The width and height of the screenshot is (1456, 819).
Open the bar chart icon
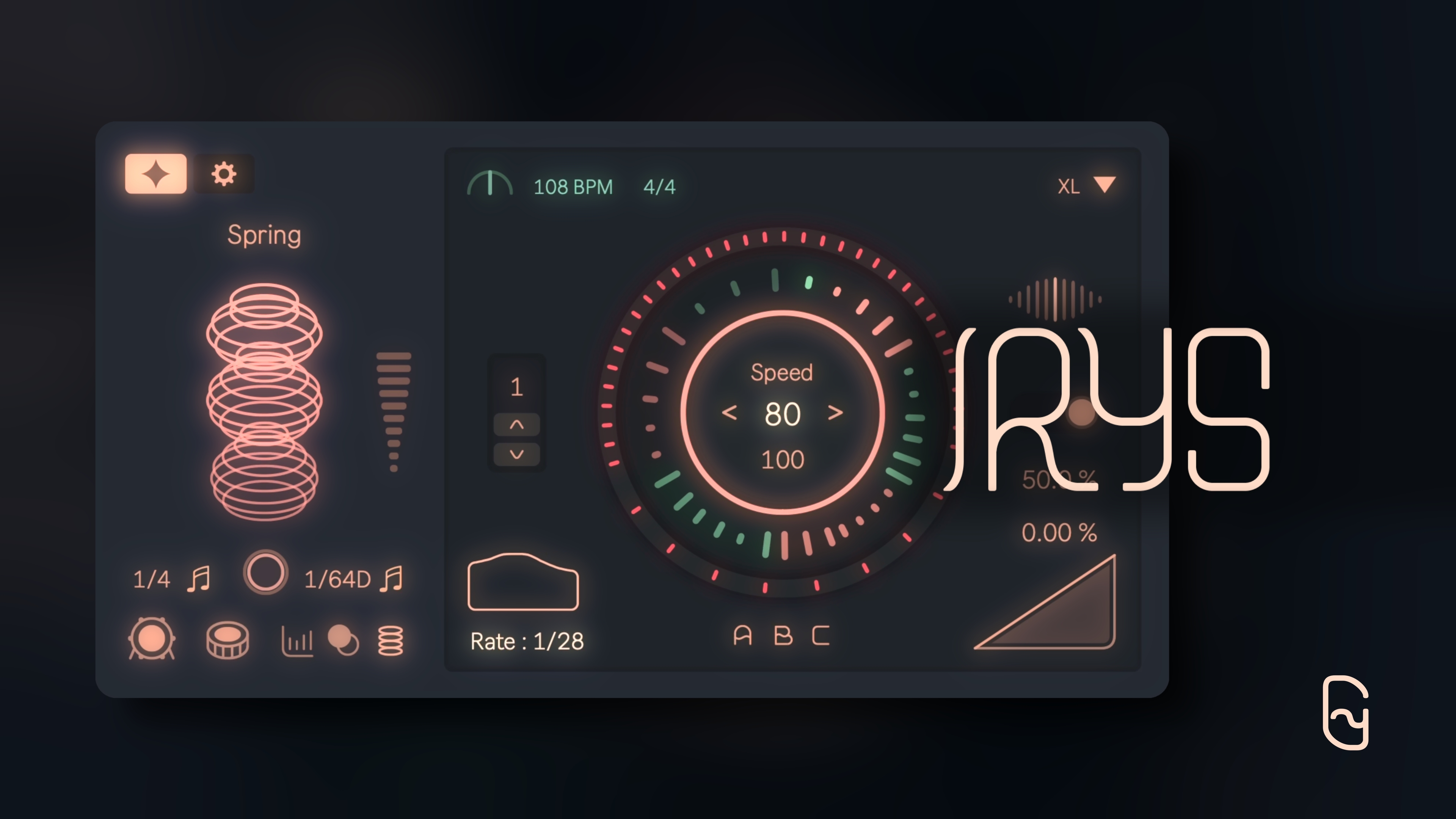tap(297, 641)
